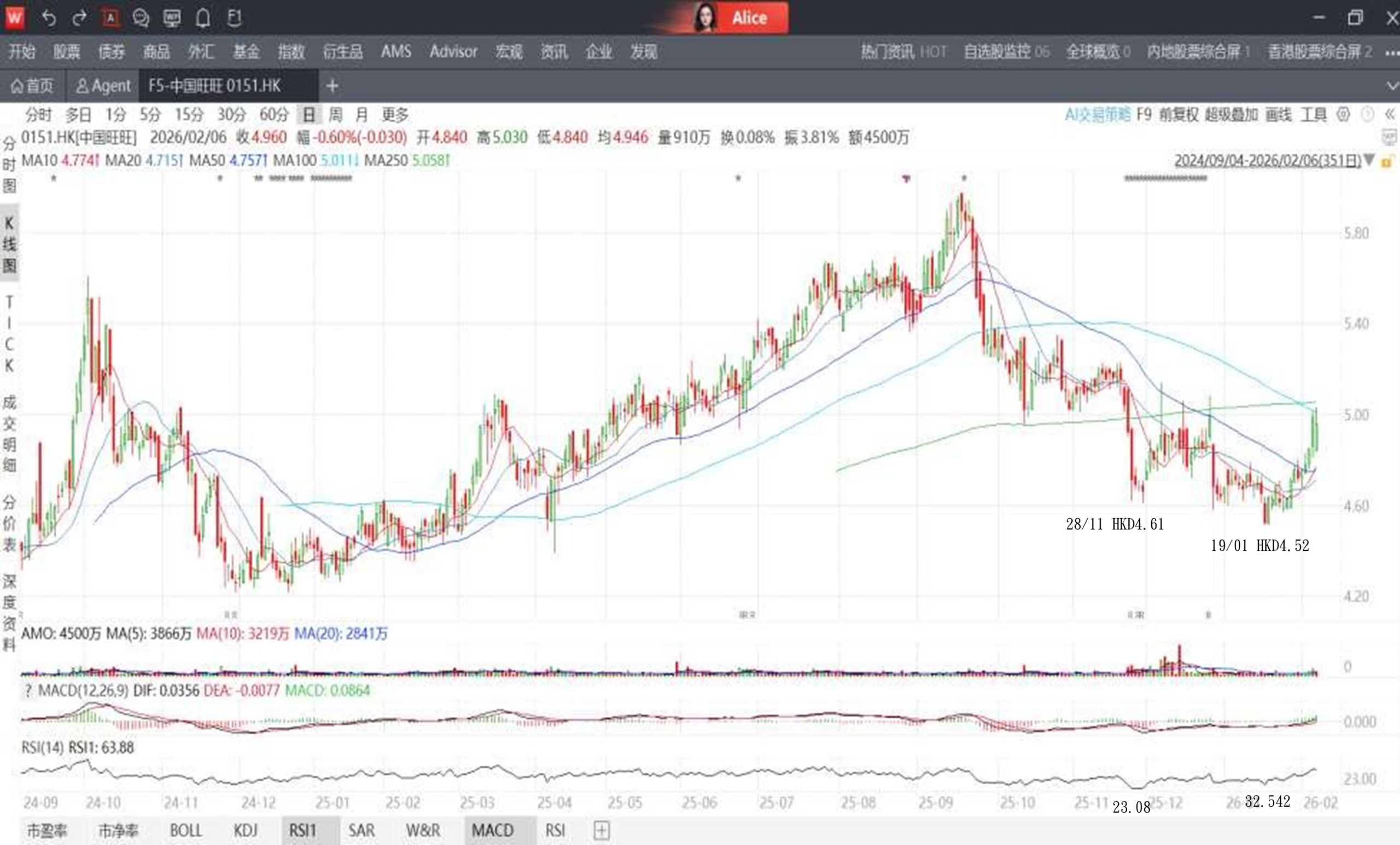Click the chart settings hexagon icon

(1343, 115)
